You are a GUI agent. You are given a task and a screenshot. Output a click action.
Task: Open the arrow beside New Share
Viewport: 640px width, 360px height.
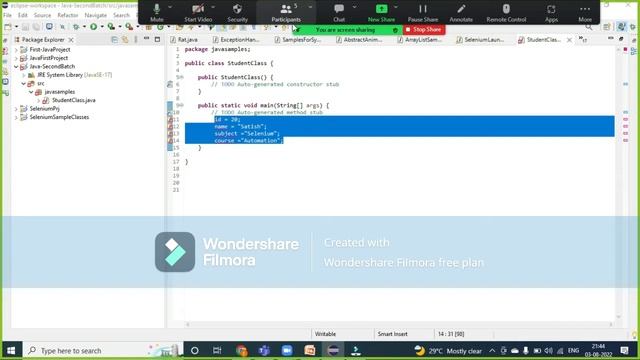(x=396, y=7)
